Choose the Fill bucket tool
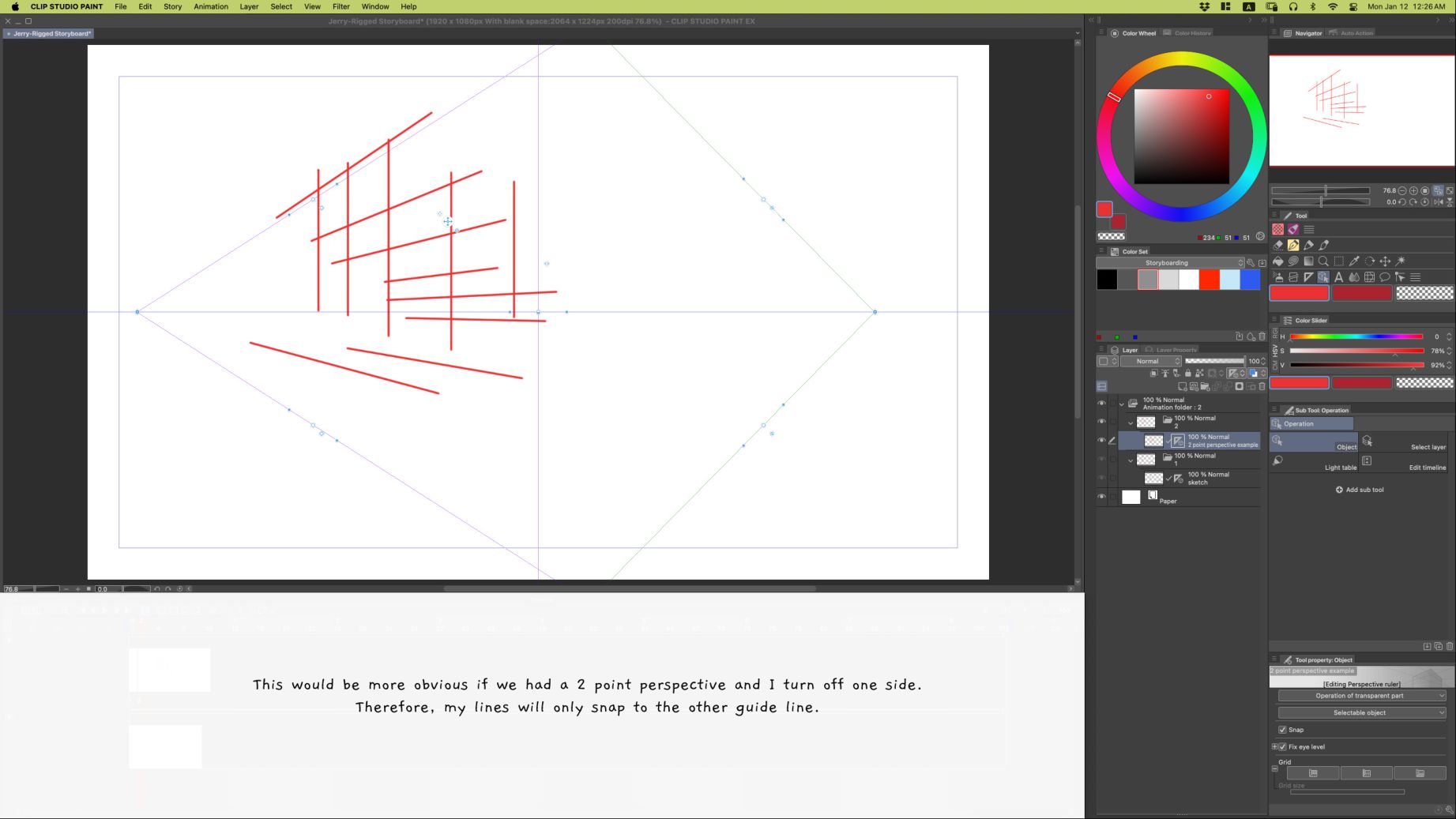The image size is (1456, 819). tap(1278, 261)
